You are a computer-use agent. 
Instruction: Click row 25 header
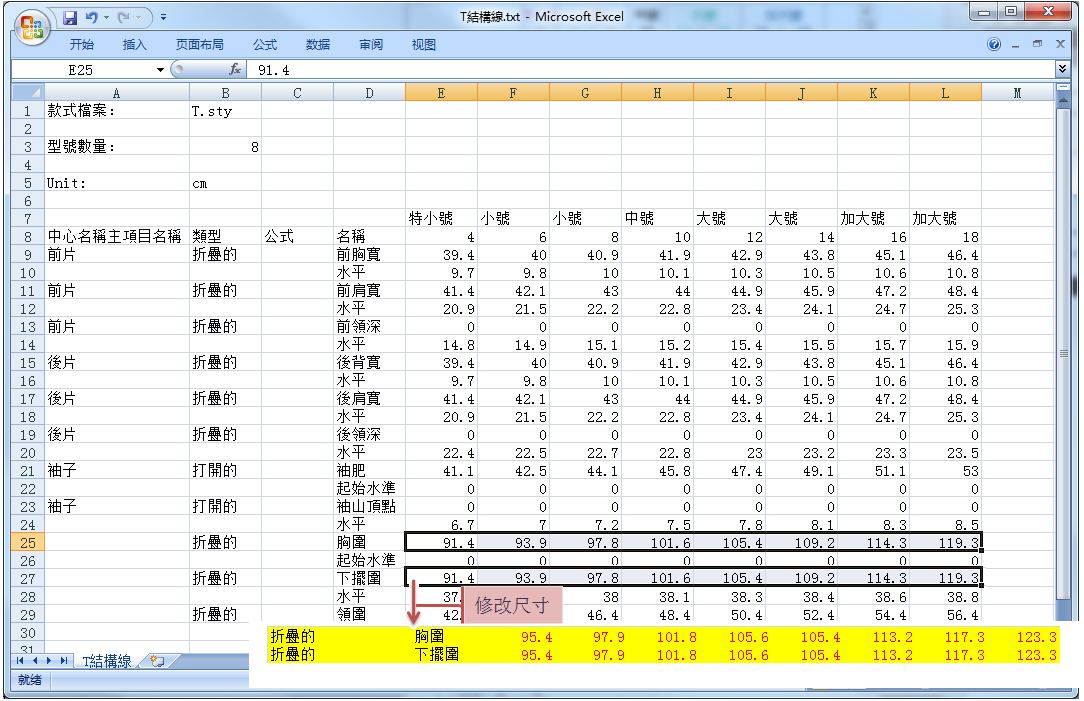pyautogui.click(x=28, y=542)
